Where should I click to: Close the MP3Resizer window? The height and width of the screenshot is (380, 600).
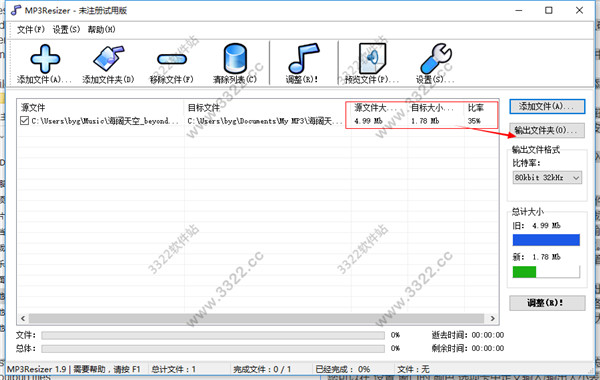click(579, 10)
